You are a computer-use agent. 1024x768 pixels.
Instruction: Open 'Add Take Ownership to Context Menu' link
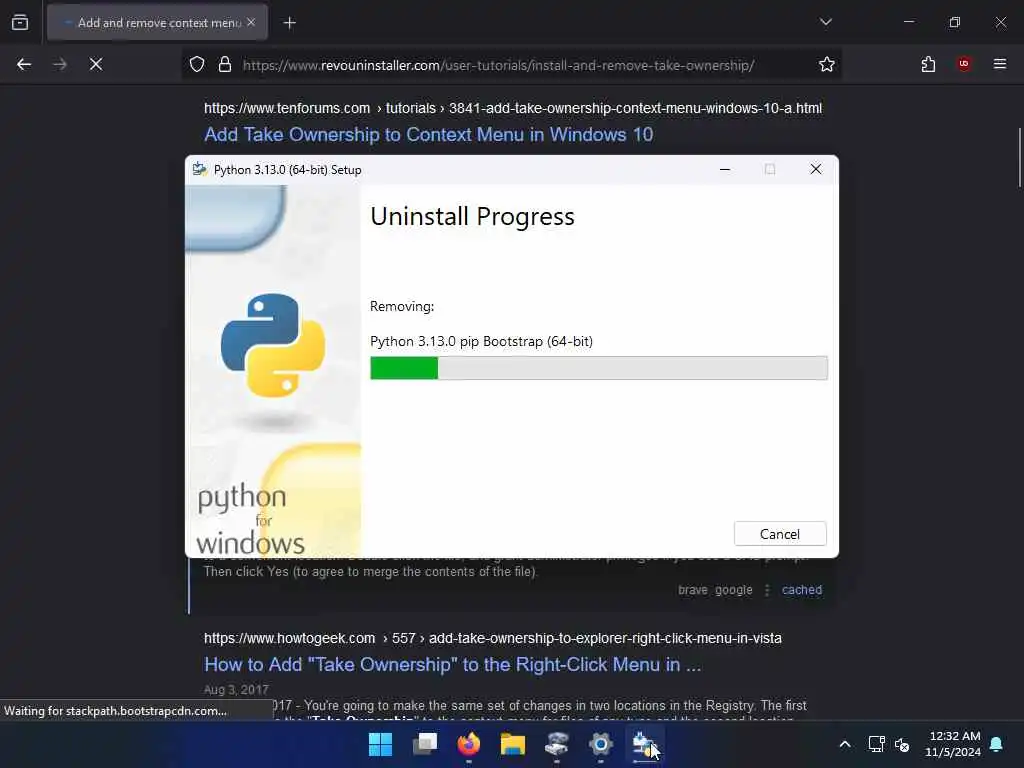coord(428,134)
